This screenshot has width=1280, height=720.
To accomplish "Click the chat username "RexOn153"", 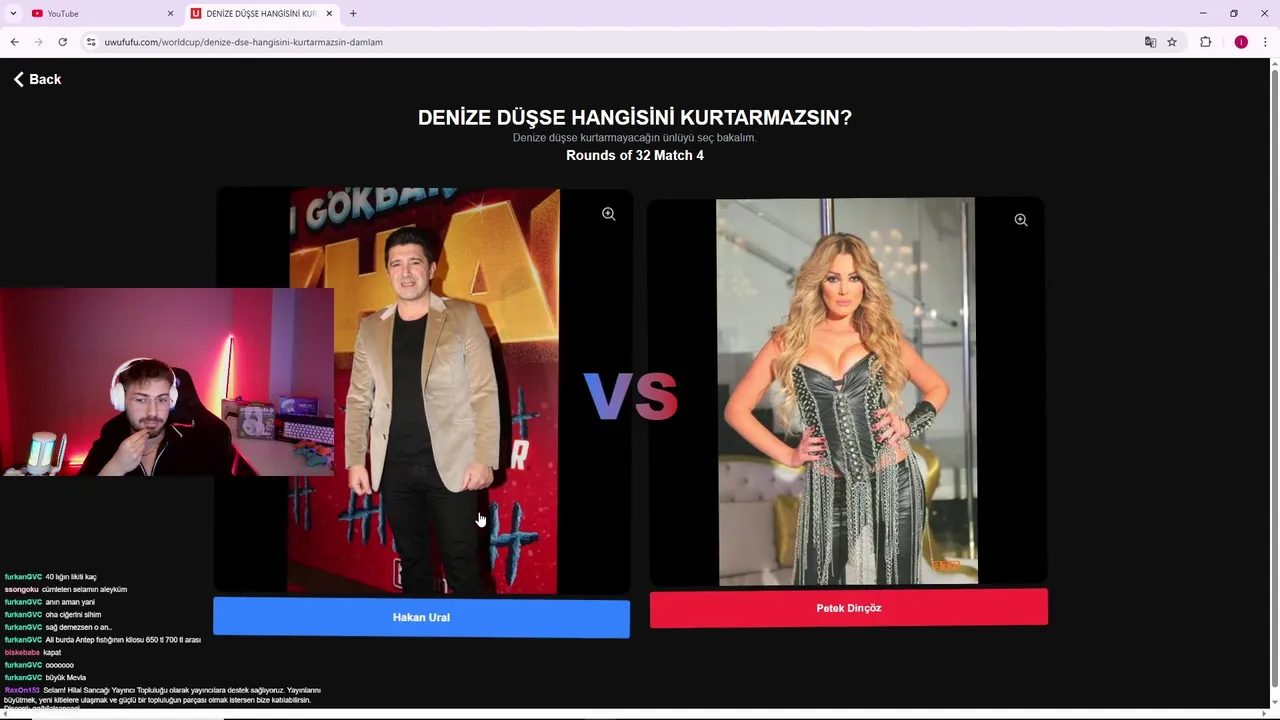I will 22,690.
